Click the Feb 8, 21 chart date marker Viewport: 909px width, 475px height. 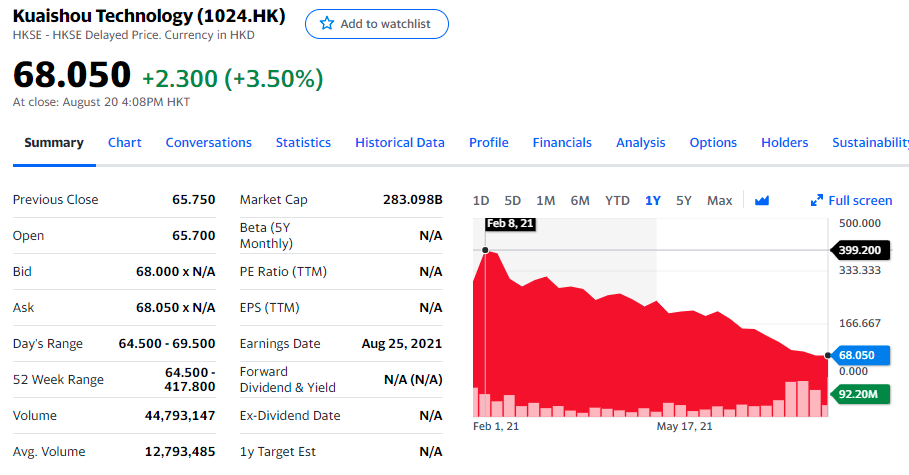click(x=510, y=224)
